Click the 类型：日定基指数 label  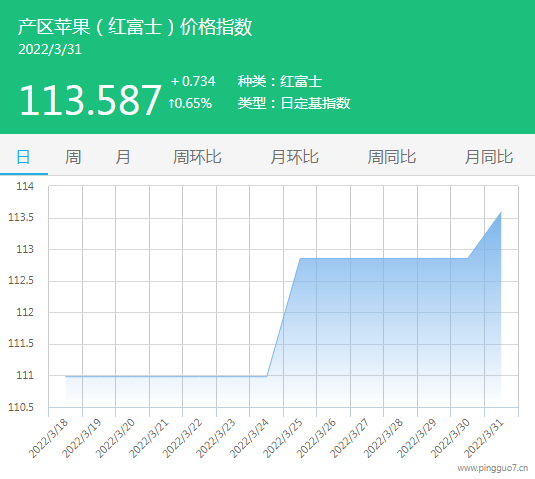pos(294,103)
